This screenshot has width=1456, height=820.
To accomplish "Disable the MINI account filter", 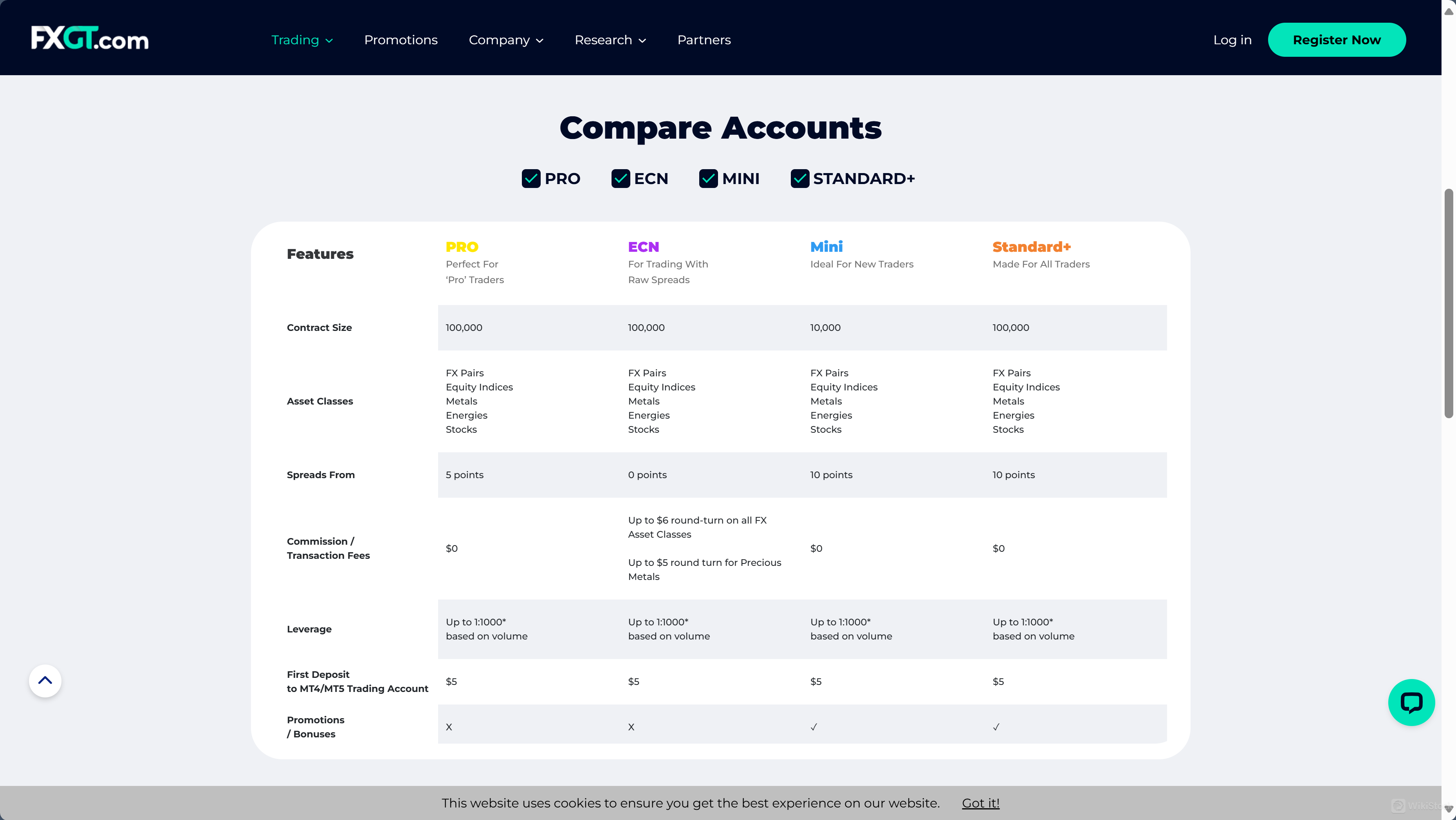I will point(709,179).
